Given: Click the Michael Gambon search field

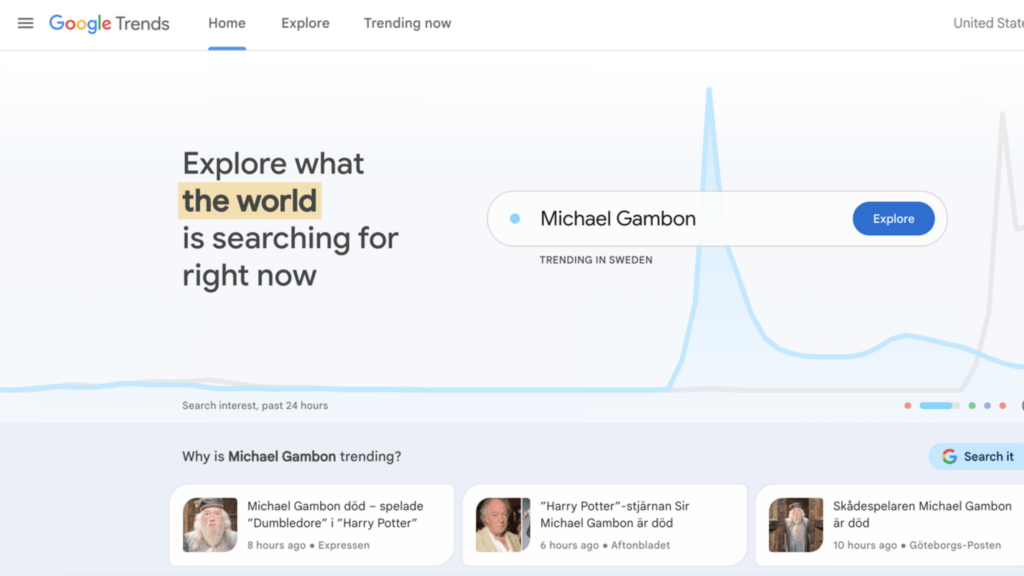Looking at the screenshot, I should coord(717,219).
